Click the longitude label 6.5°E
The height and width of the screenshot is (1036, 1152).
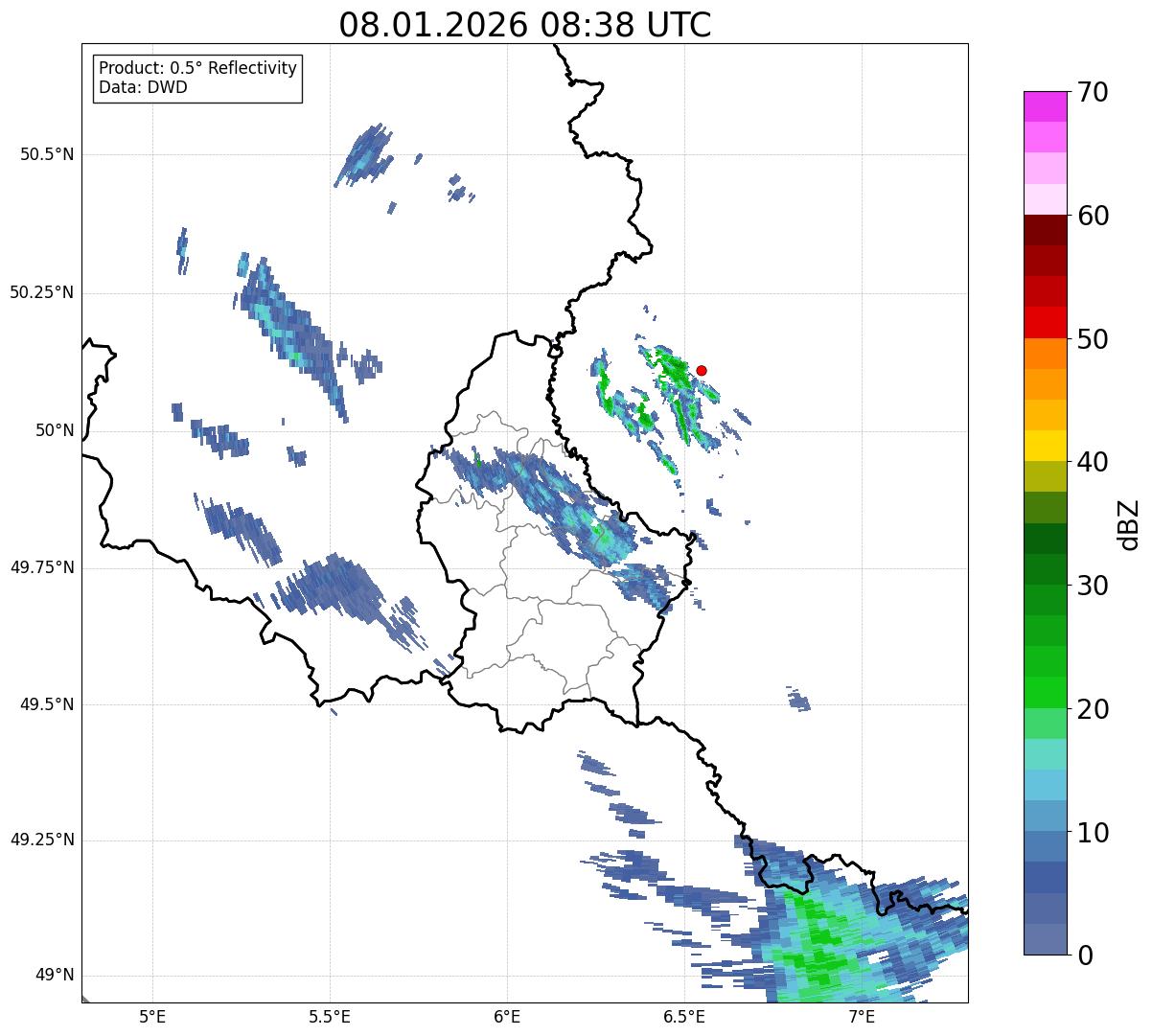click(684, 1016)
